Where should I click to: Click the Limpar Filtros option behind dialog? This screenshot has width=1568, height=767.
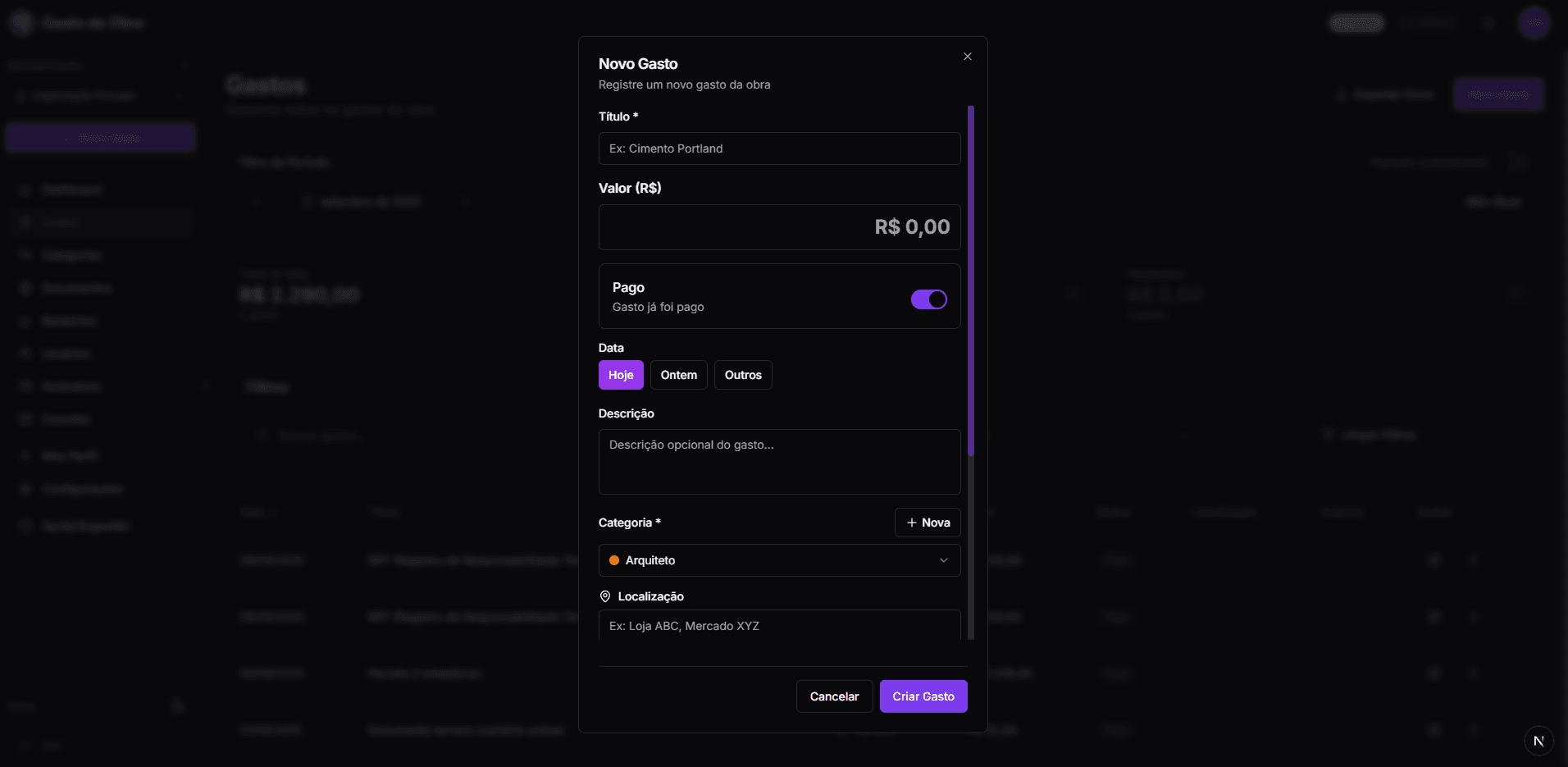pyautogui.click(x=1371, y=435)
